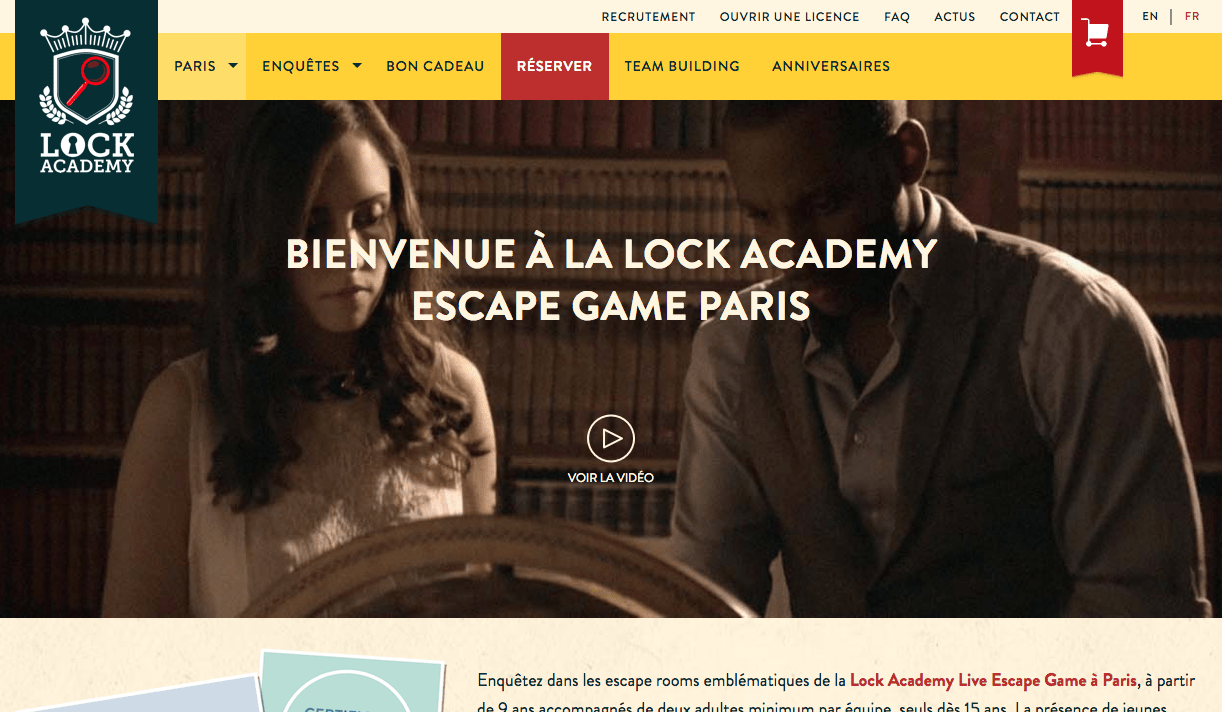Open the Recrutement link

coord(648,17)
